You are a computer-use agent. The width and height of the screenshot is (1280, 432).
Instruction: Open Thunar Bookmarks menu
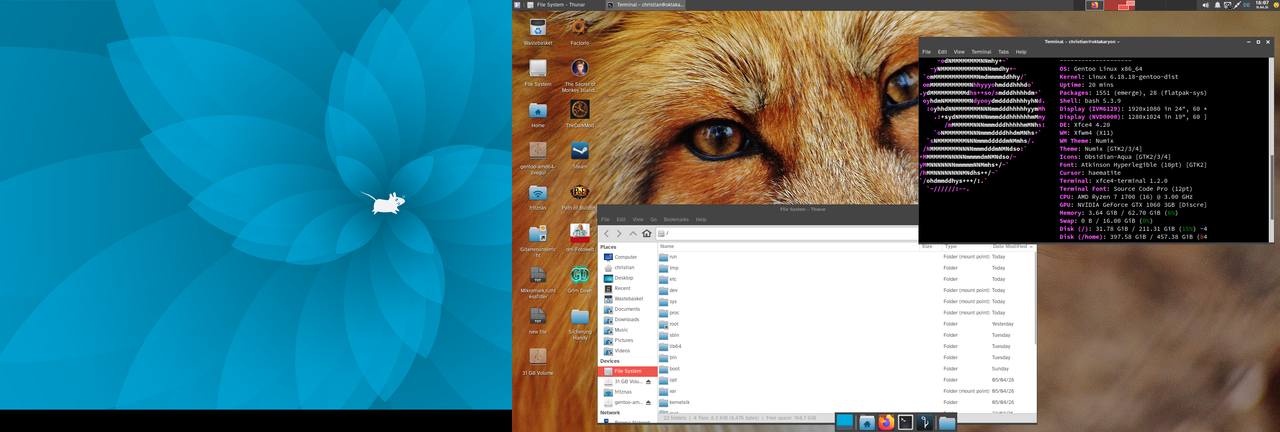676,219
